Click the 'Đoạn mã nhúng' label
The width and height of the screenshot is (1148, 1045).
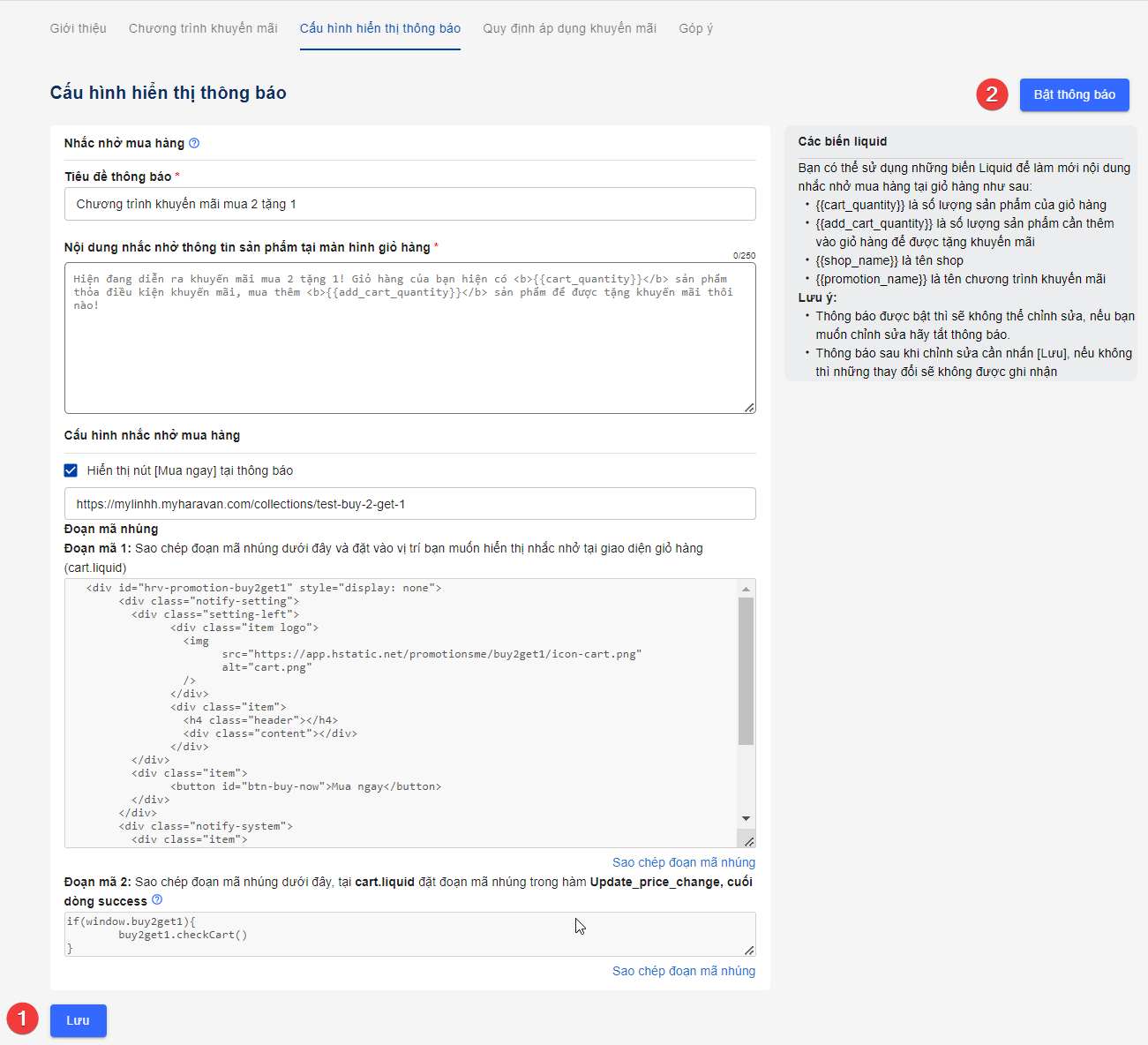111,529
